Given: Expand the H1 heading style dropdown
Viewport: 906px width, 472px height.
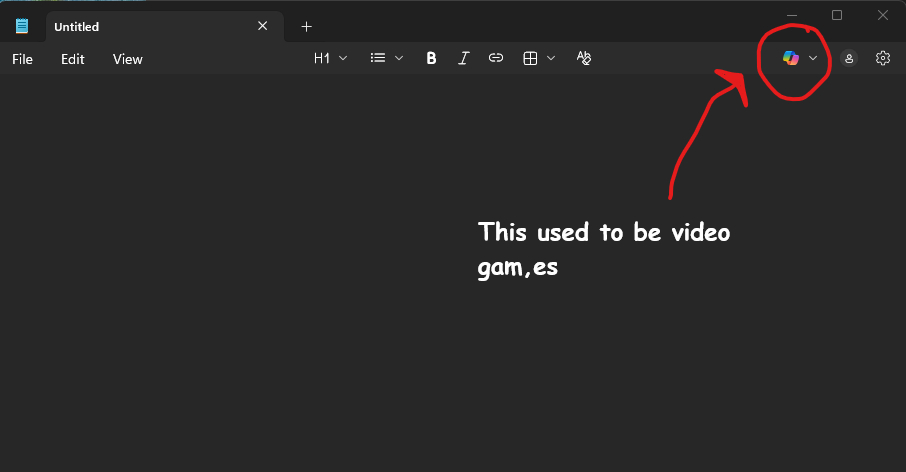Looking at the screenshot, I should 330,59.
